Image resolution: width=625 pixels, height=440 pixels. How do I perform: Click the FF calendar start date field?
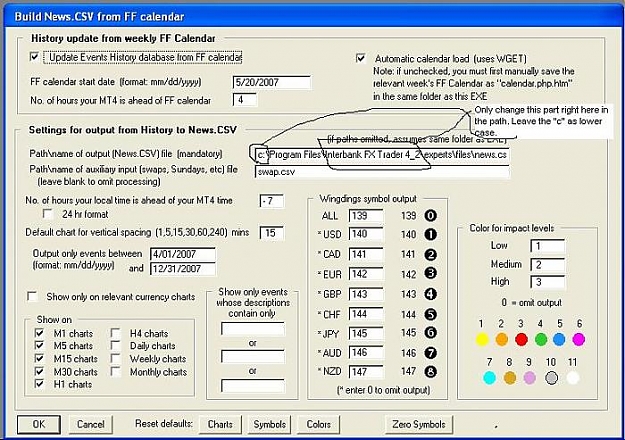coord(271,82)
